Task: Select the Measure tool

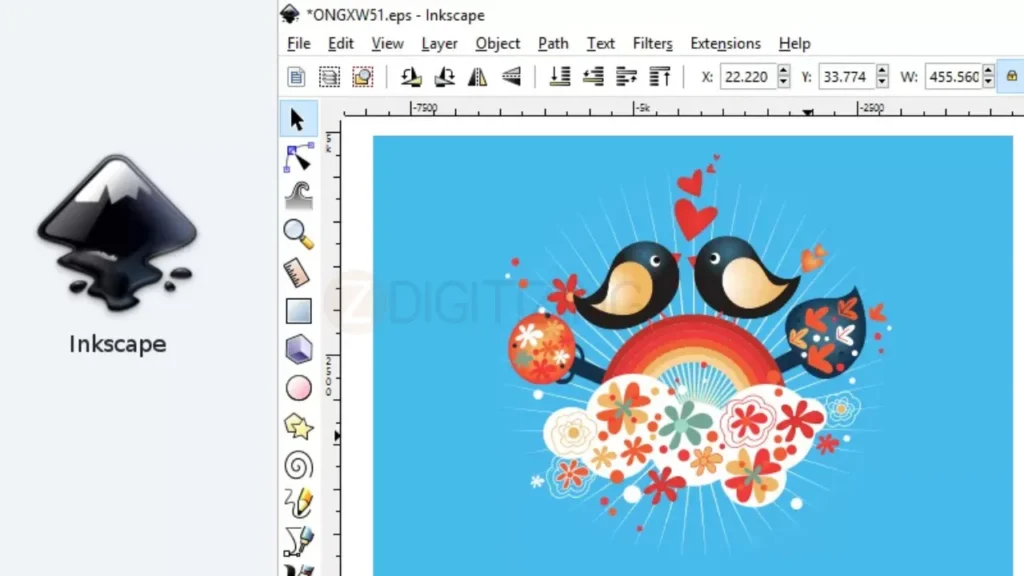Action: pyautogui.click(x=297, y=271)
